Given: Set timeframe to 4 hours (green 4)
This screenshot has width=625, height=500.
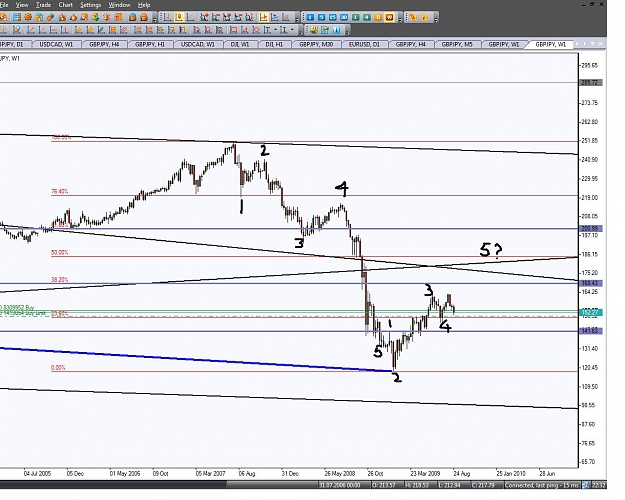Looking at the screenshot, I should coord(367,17).
